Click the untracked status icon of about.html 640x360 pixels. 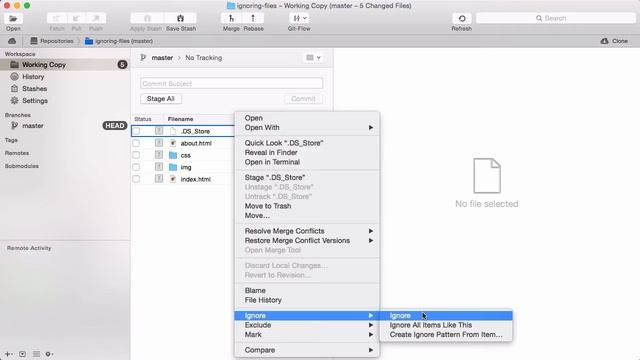(159, 143)
